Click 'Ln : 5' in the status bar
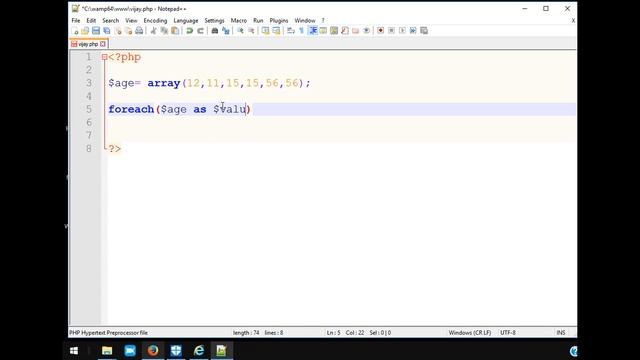 pos(333,333)
